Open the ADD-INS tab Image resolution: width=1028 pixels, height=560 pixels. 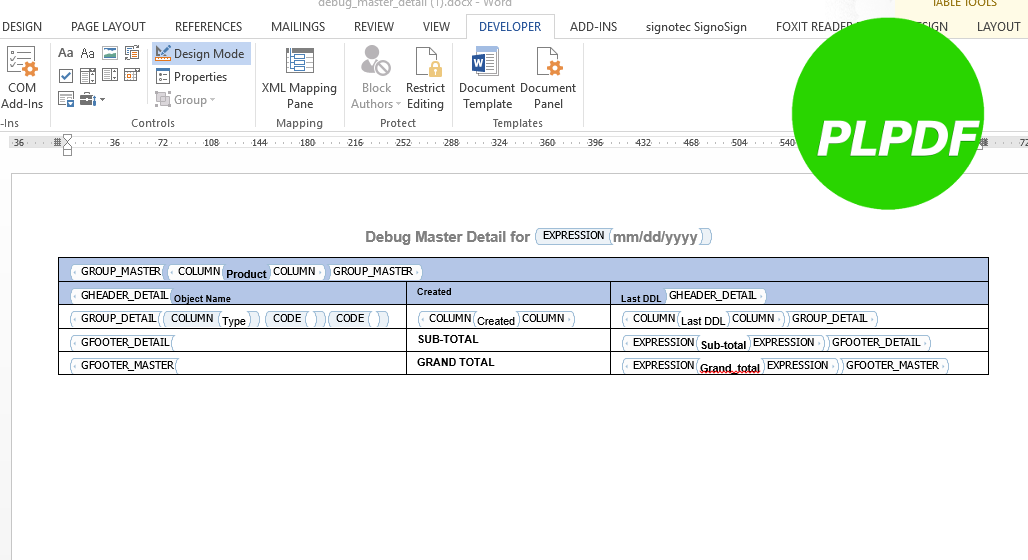click(593, 27)
